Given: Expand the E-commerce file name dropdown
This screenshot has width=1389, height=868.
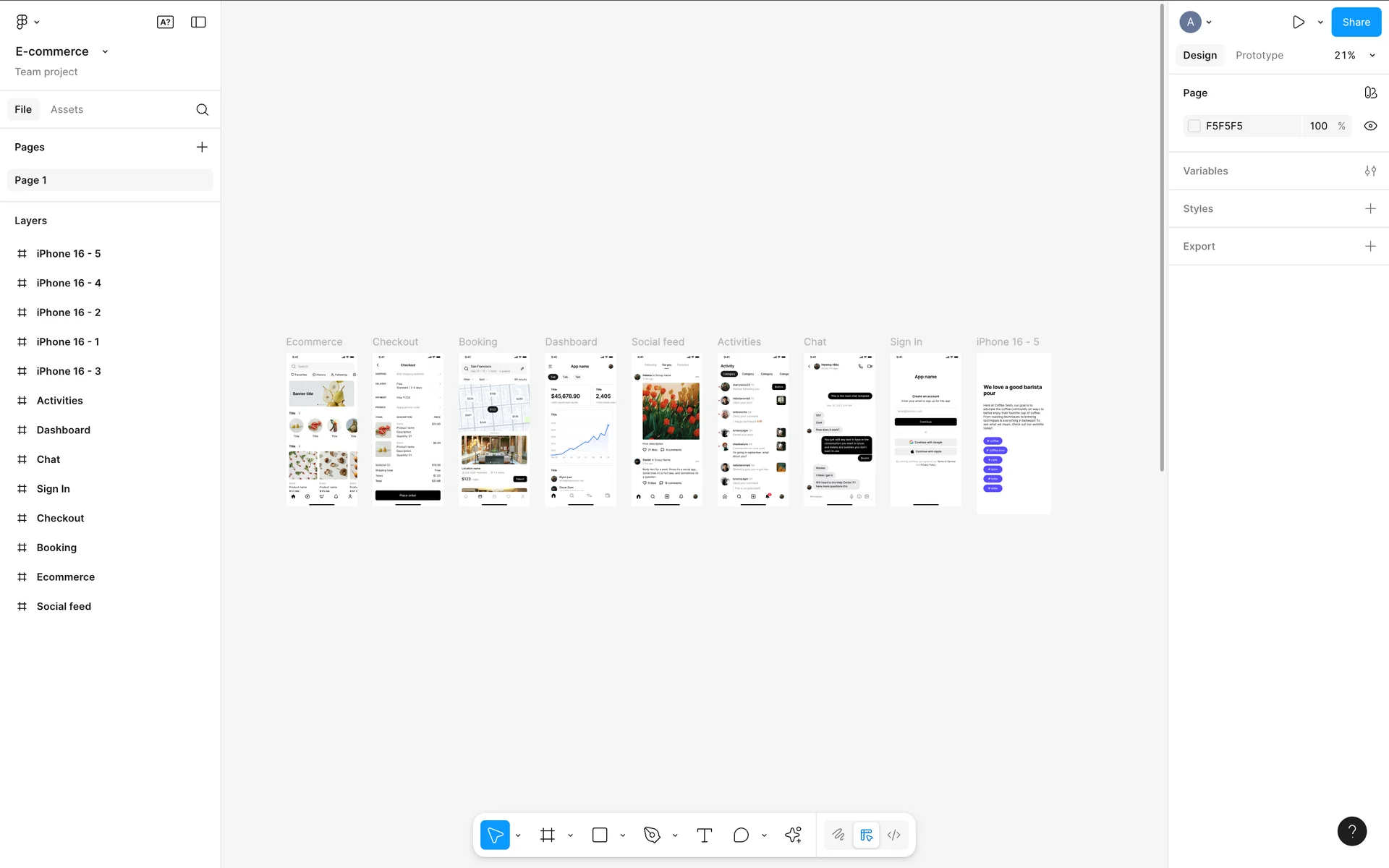Looking at the screenshot, I should pyautogui.click(x=106, y=51).
